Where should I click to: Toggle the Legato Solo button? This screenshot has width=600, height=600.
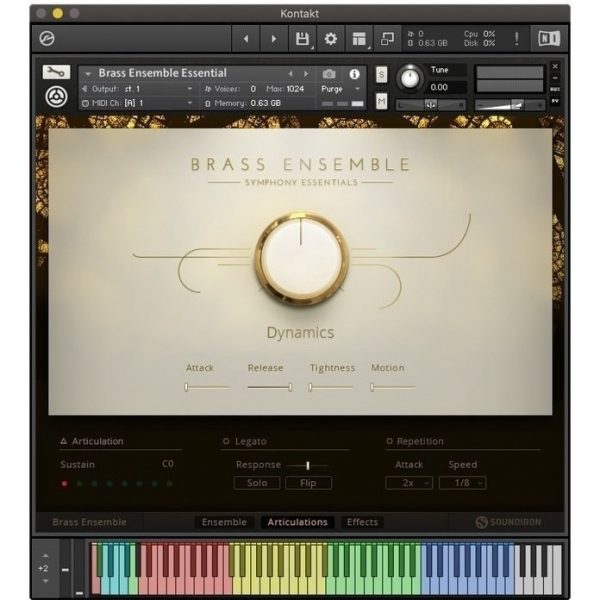pos(257,483)
